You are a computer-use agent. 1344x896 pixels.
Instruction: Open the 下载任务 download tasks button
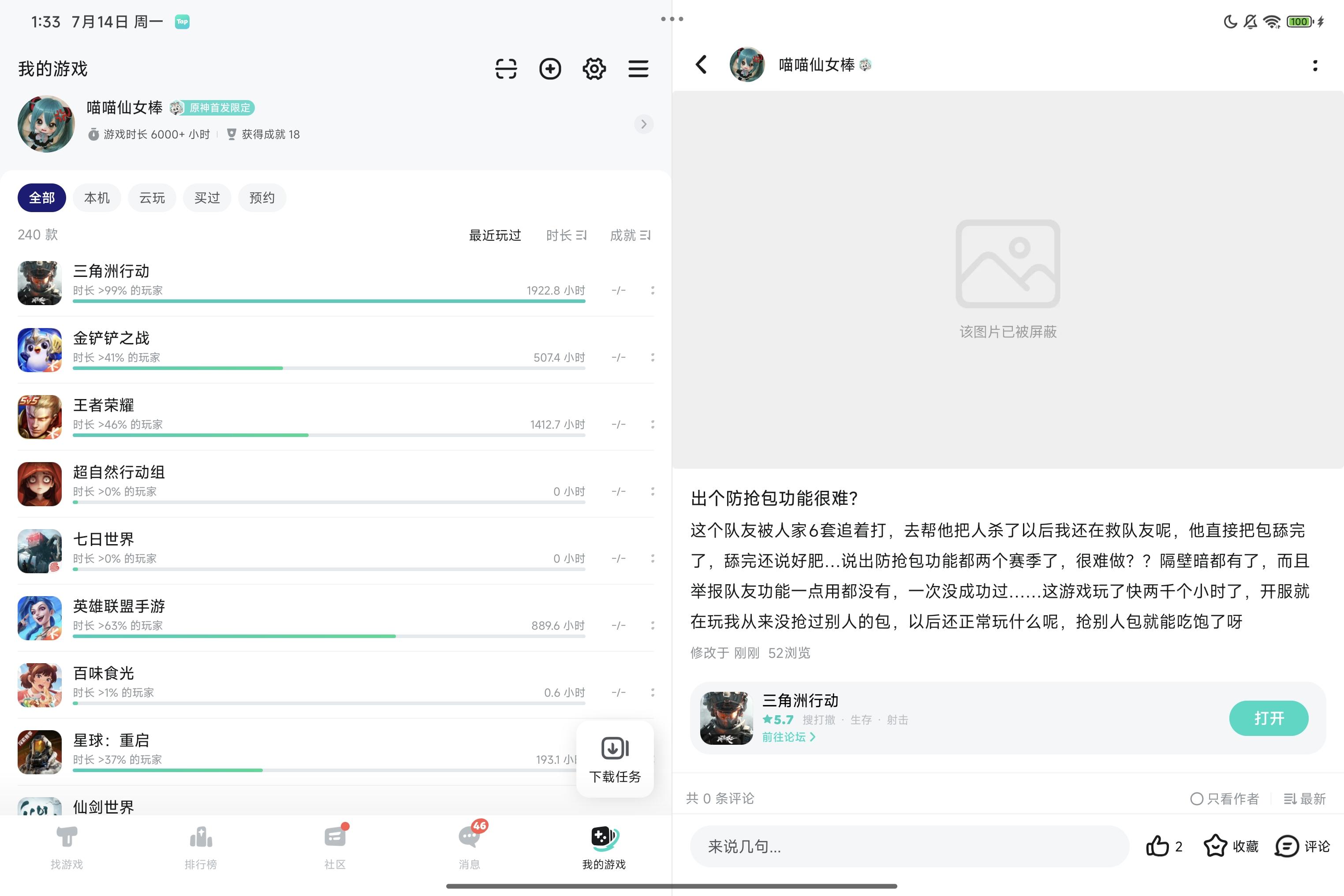click(x=615, y=759)
